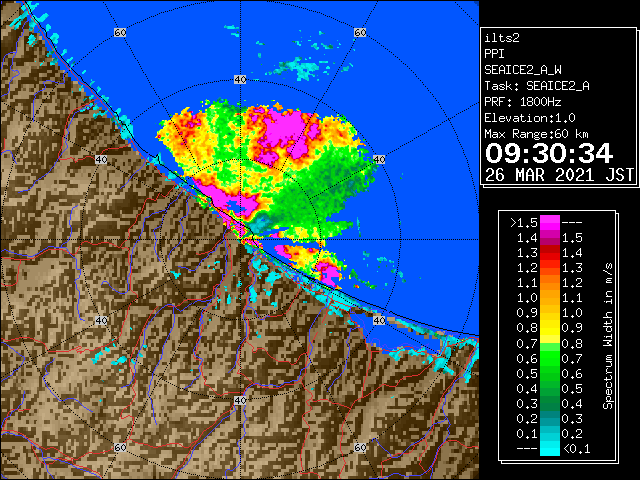Select the 'Elevation:1.0' line
The width and height of the screenshot is (640, 480).
(530, 118)
